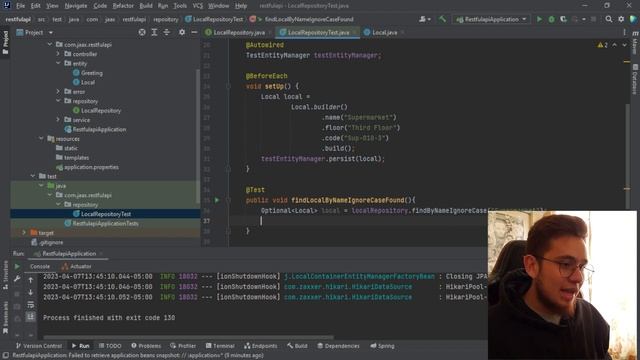Open Maven tool window on right stripe

click(635, 42)
